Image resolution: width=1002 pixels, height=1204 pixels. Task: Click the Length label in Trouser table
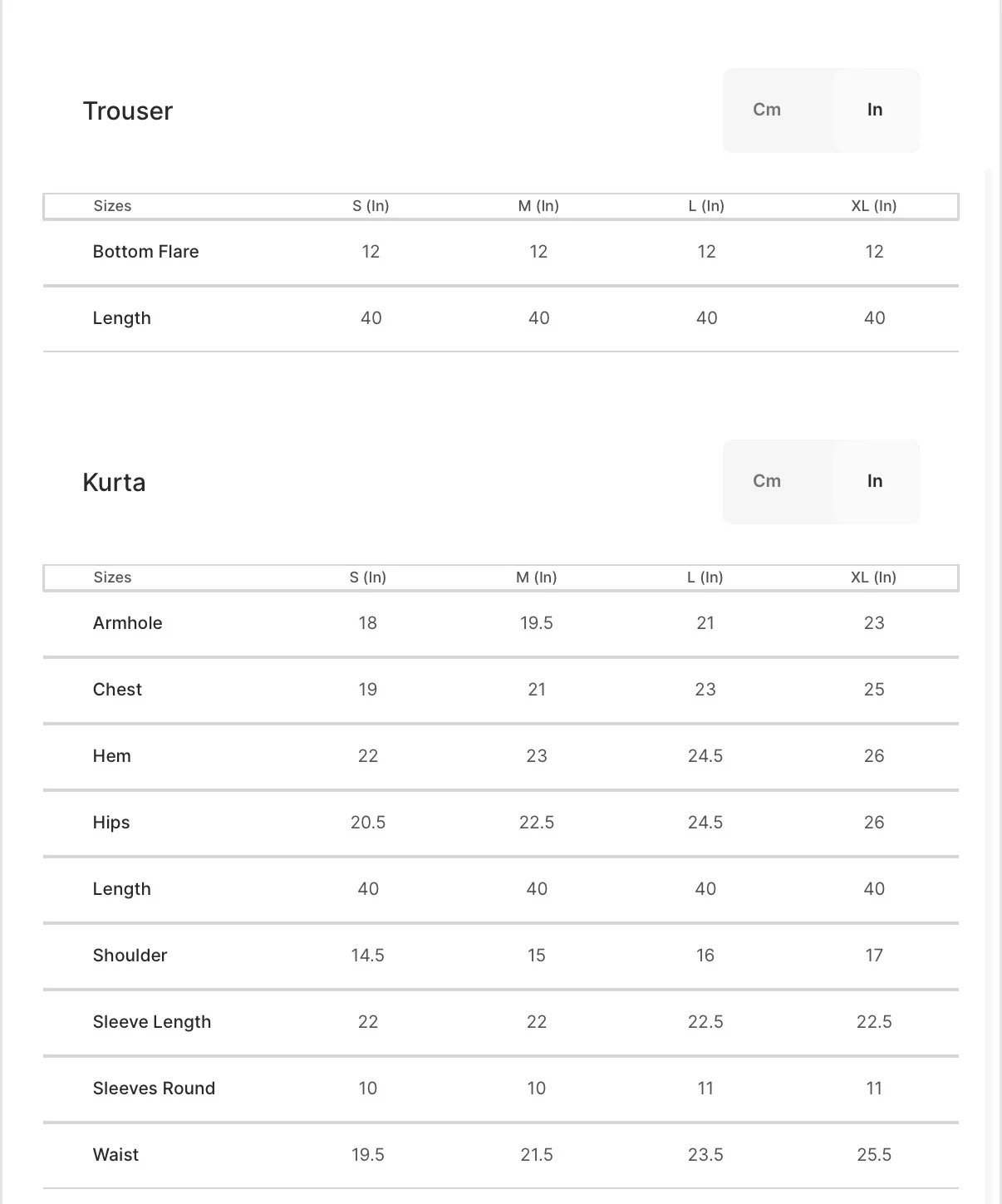(121, 318)
